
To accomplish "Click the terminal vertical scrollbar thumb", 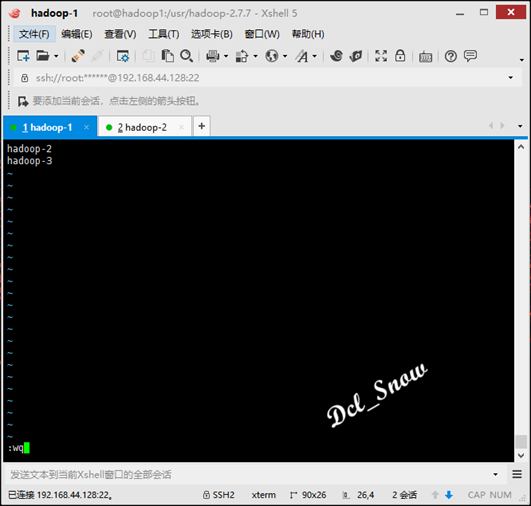I will point(521,442).
